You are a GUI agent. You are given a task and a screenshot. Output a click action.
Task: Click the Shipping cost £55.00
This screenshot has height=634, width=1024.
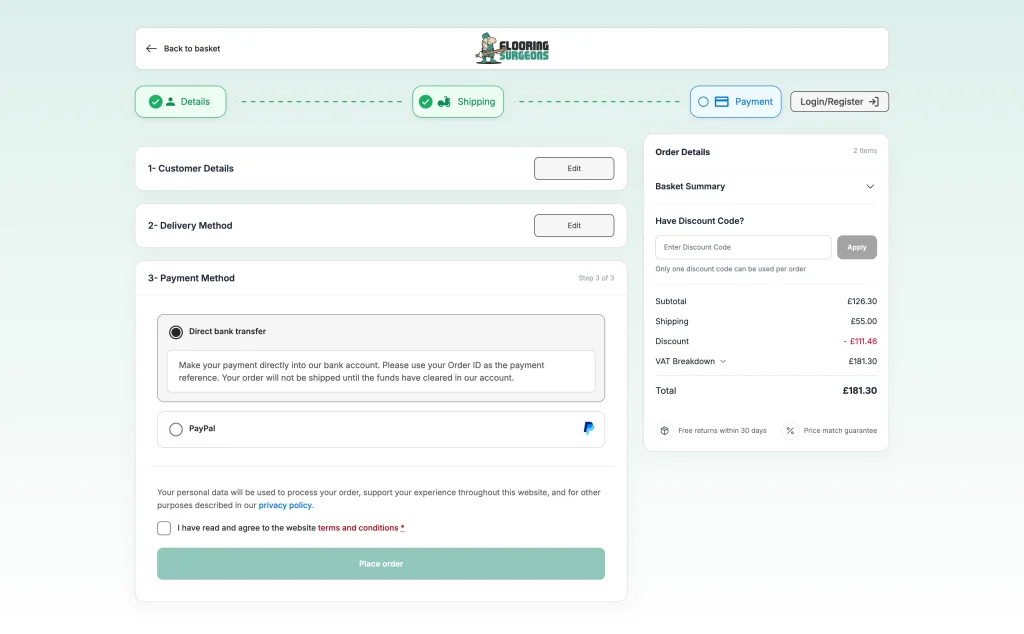click(x=863, y=321)
